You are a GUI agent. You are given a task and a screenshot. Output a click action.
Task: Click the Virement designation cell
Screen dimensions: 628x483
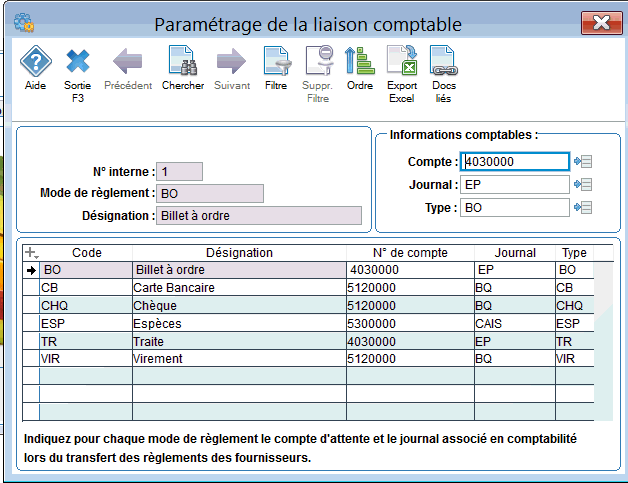click(x=239, y=358)
